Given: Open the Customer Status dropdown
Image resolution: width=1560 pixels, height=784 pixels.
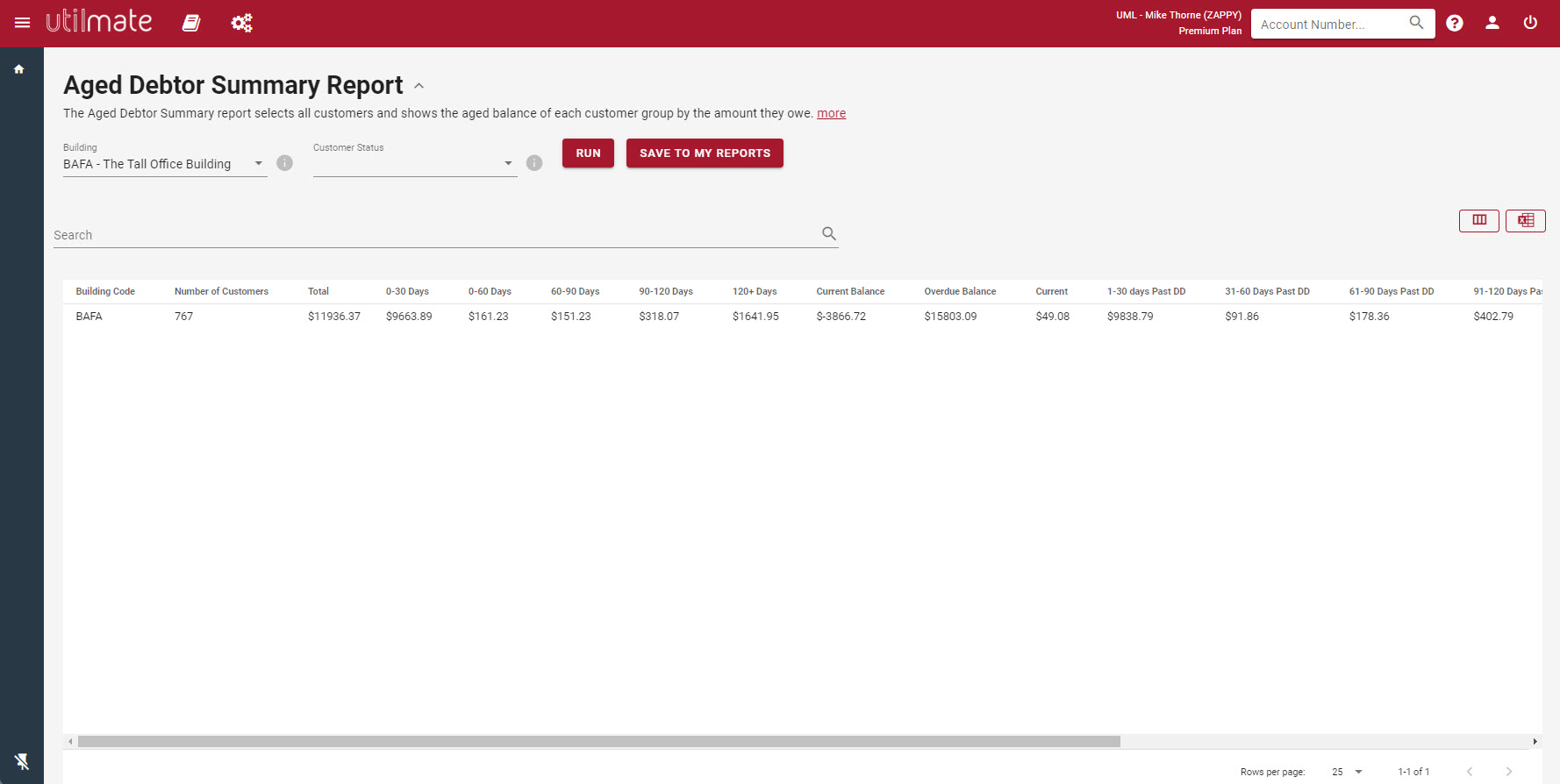Looking at the screenshot, I should (x=415, y=164).
